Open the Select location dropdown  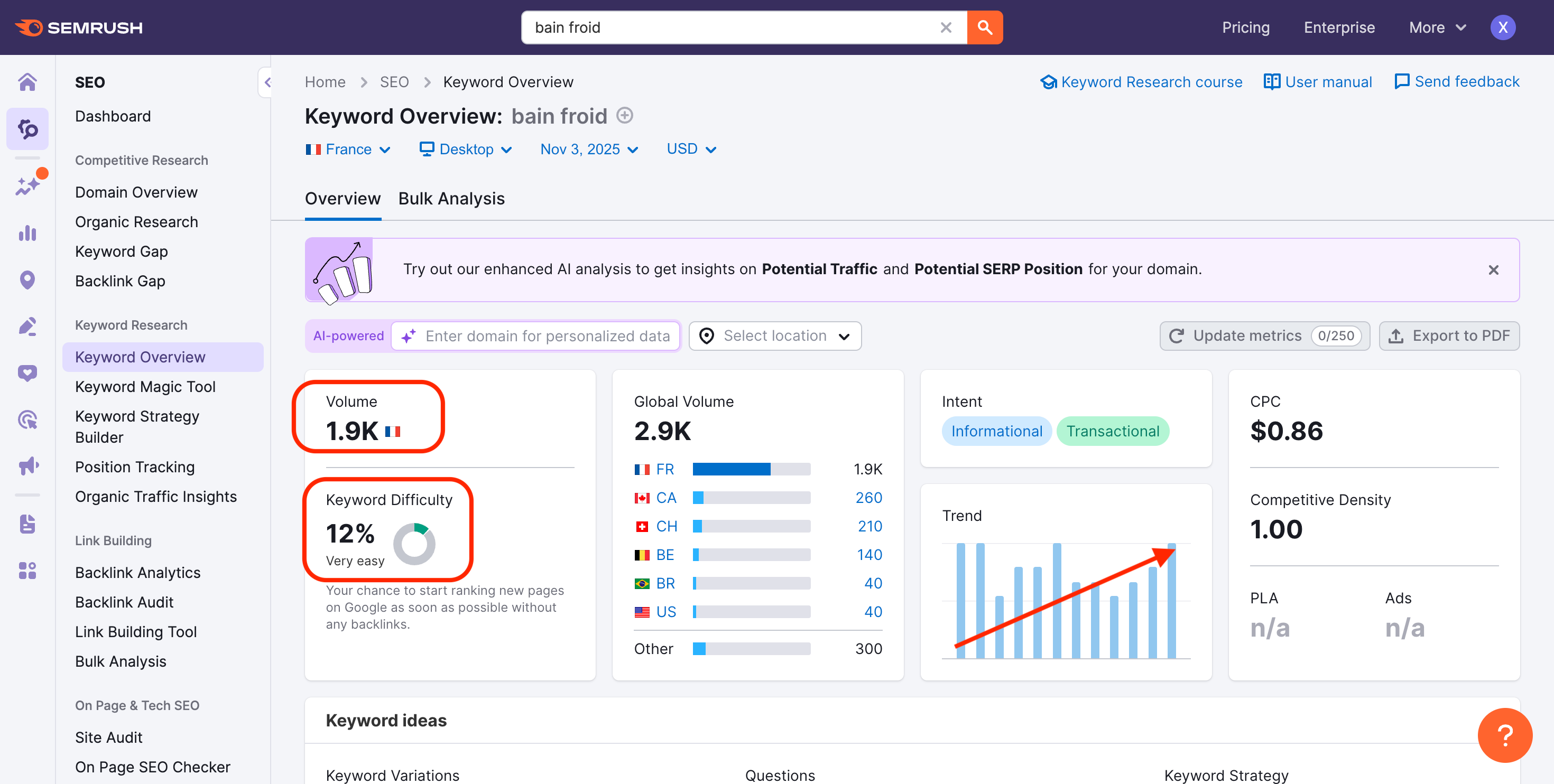pos(774,336)
